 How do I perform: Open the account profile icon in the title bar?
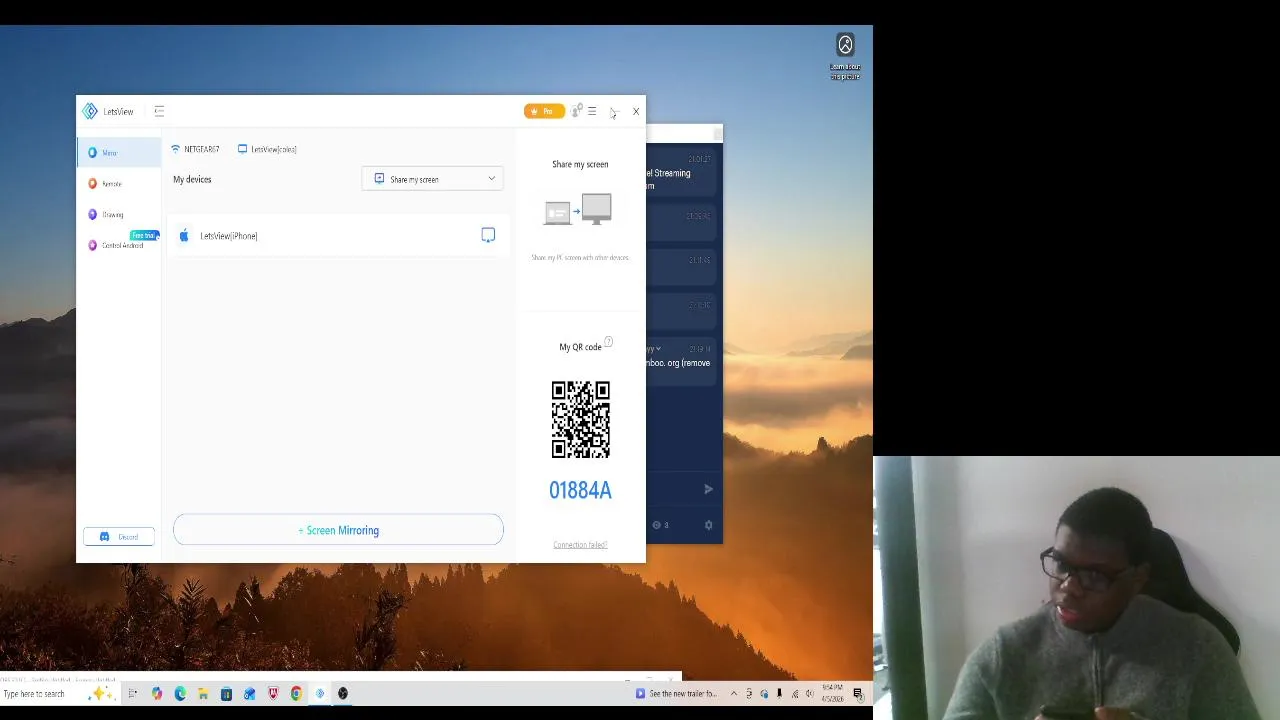576,111
